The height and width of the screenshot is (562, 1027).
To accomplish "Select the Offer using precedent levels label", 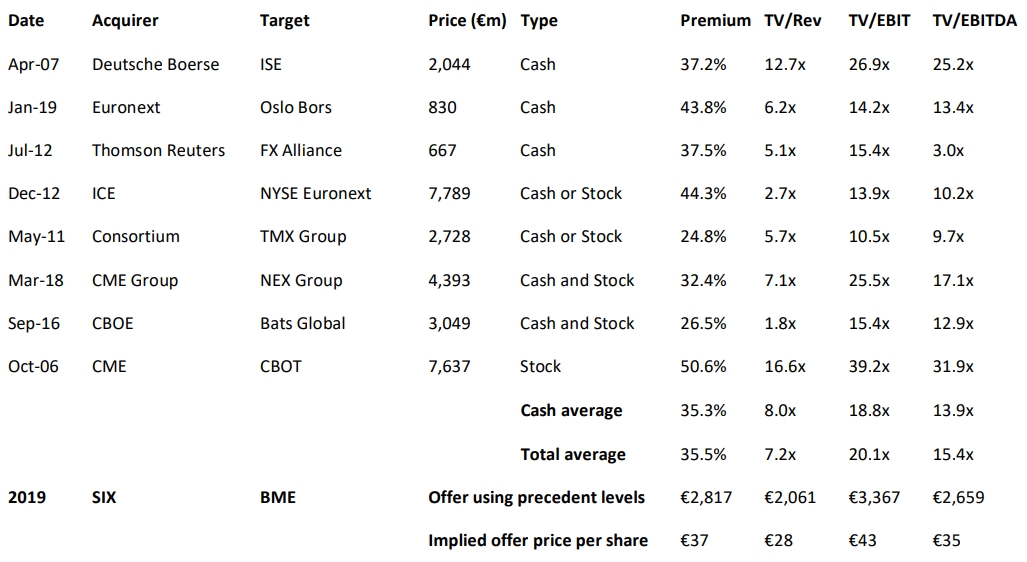I will (536, 497).
